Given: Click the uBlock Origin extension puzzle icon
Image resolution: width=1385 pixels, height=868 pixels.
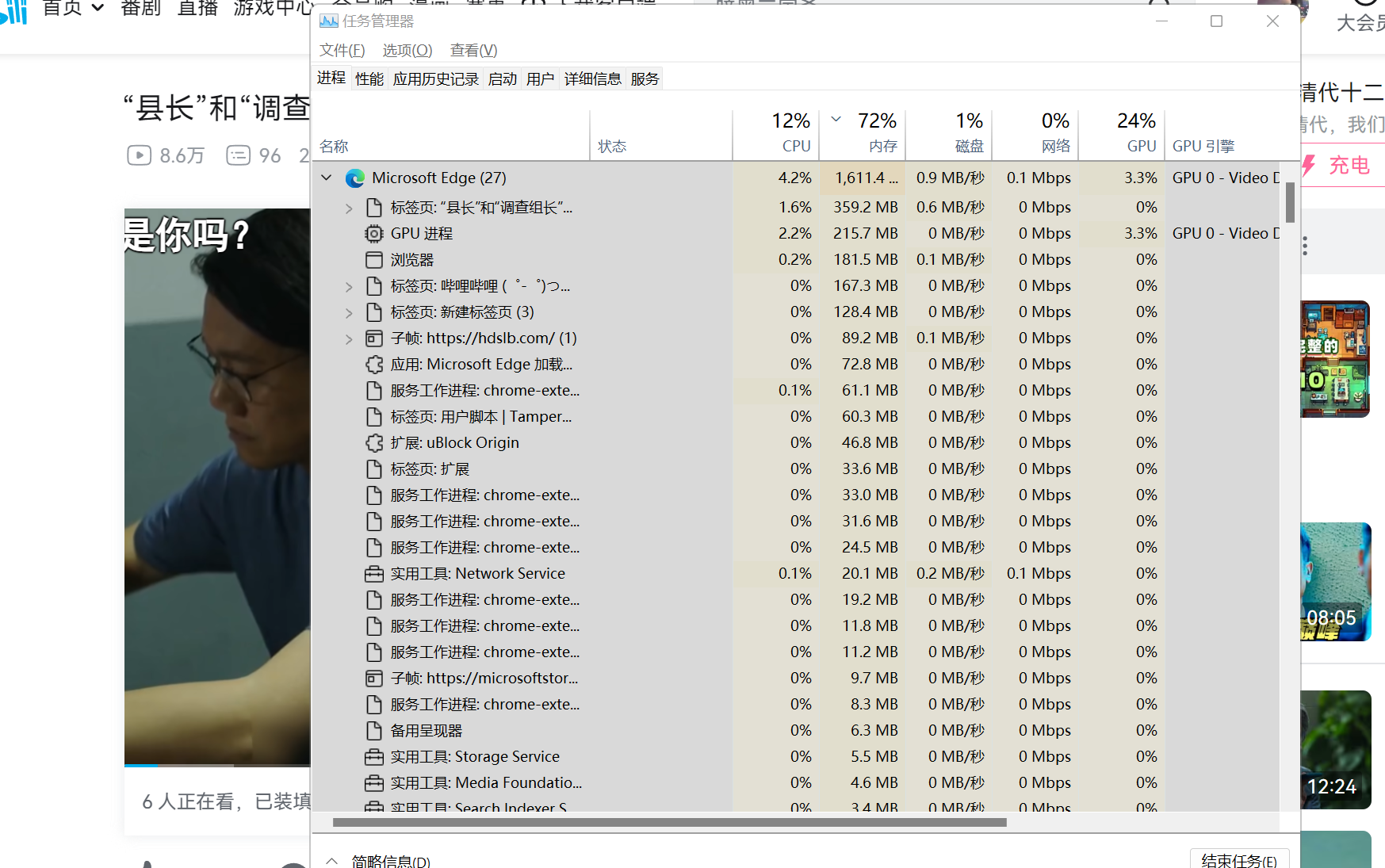Looking at the screenshot, I should pos(373,443).
